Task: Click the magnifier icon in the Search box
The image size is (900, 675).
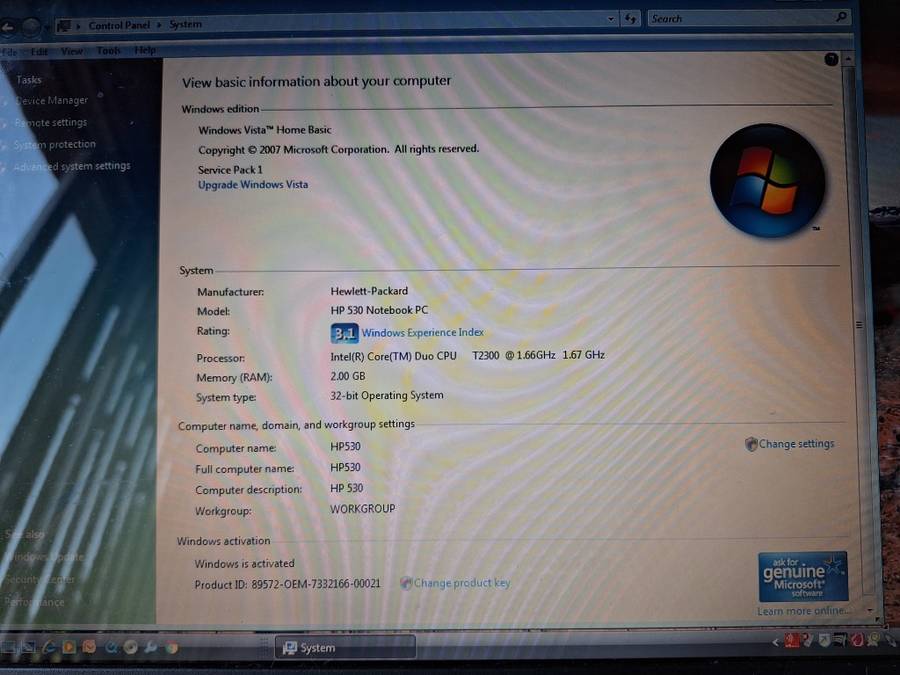Action: click(841, 17)
